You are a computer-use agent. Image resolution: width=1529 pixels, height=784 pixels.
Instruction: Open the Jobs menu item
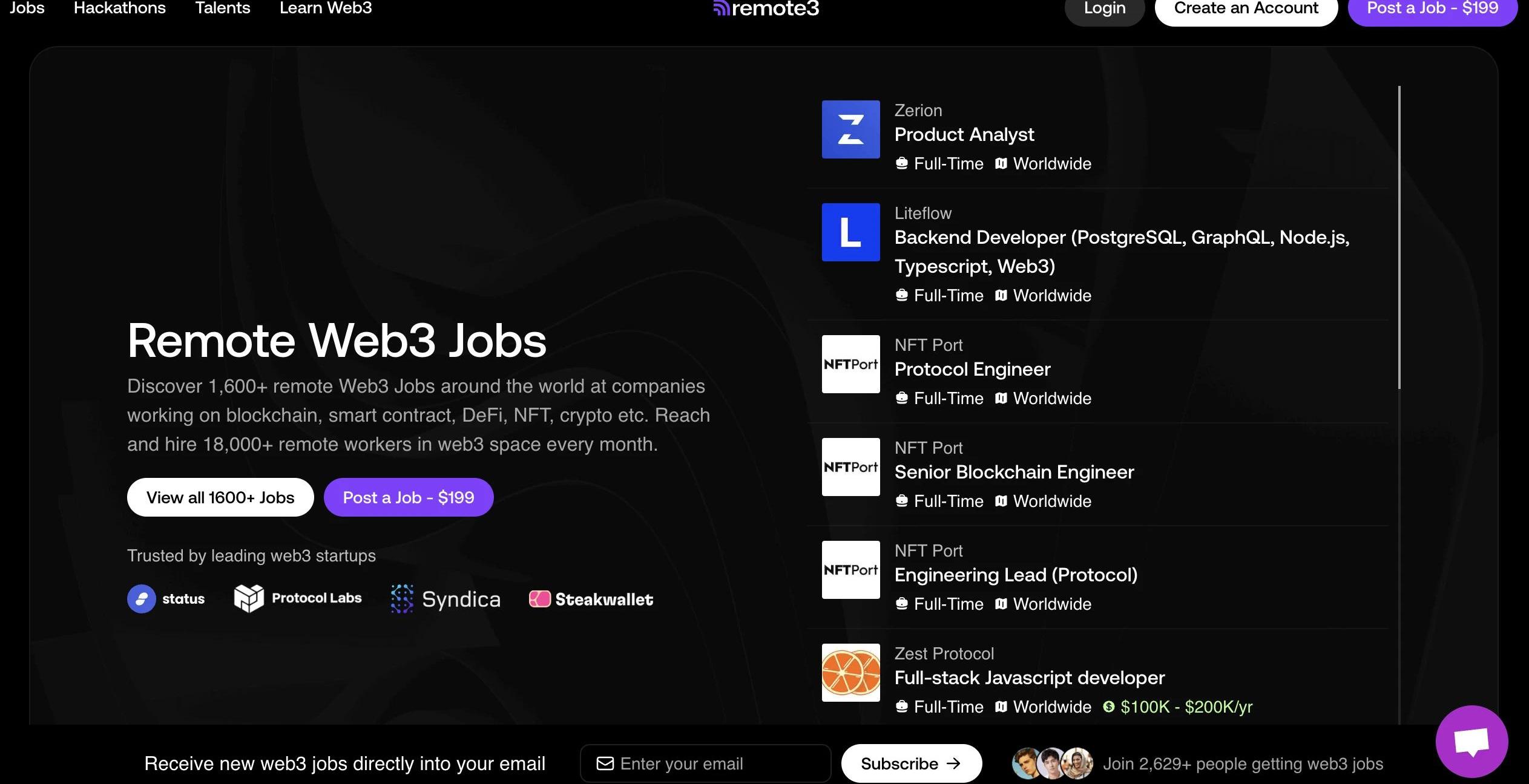tap(27, 8)
